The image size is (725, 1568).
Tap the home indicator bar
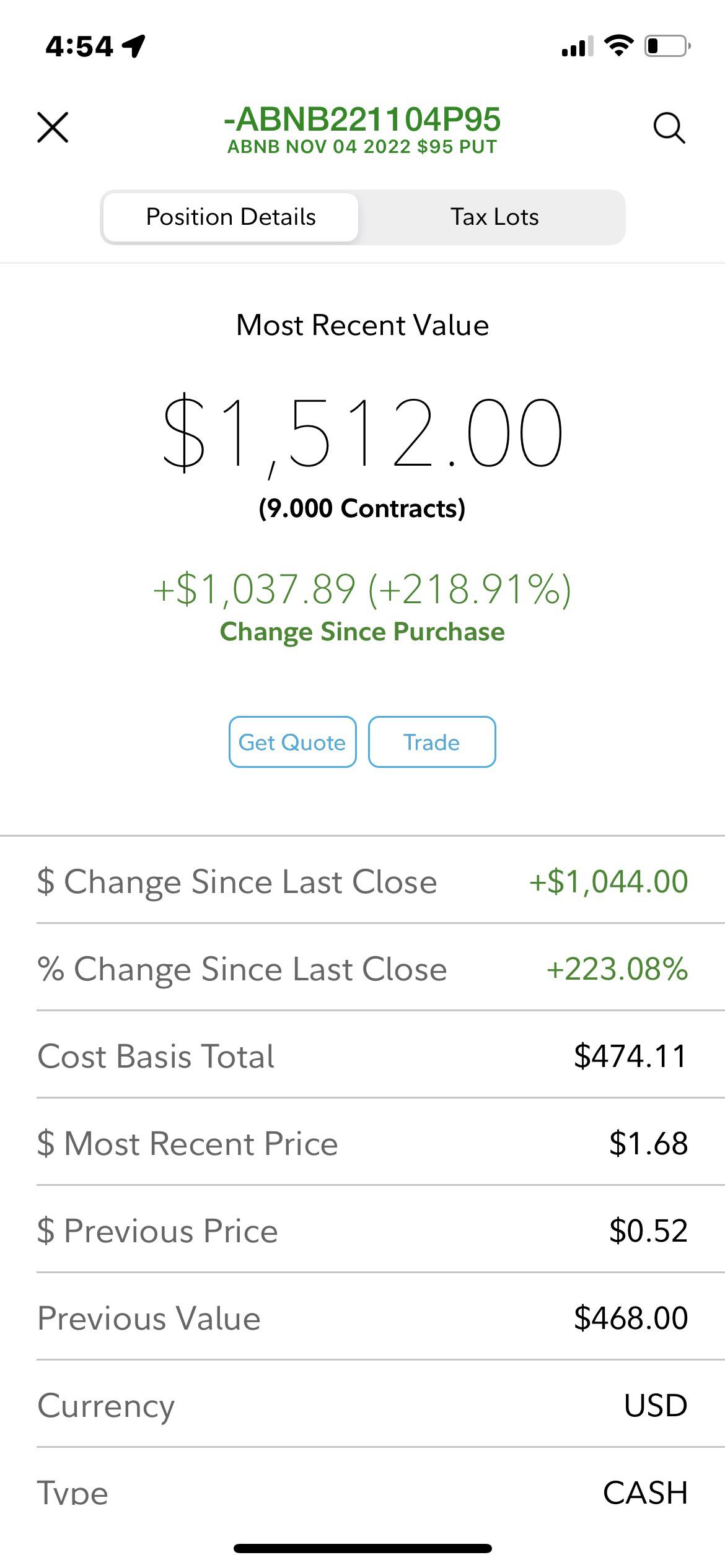click(362, 1549)
